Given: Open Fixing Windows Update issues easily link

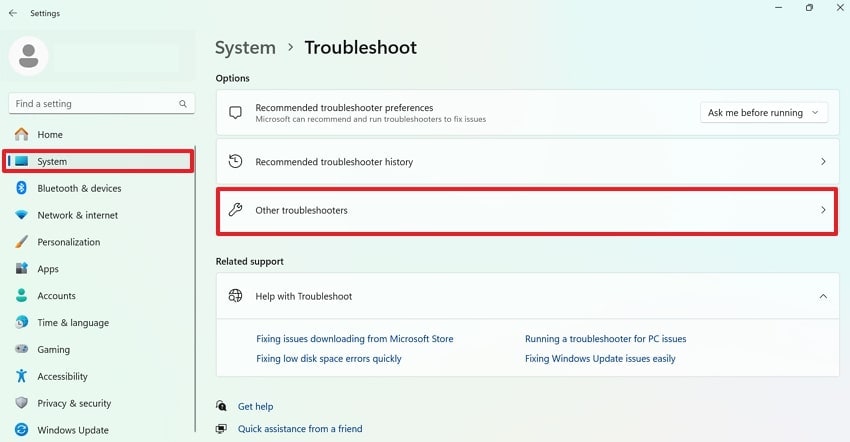Looking at the screenshot, I should [x=600, y=358].
